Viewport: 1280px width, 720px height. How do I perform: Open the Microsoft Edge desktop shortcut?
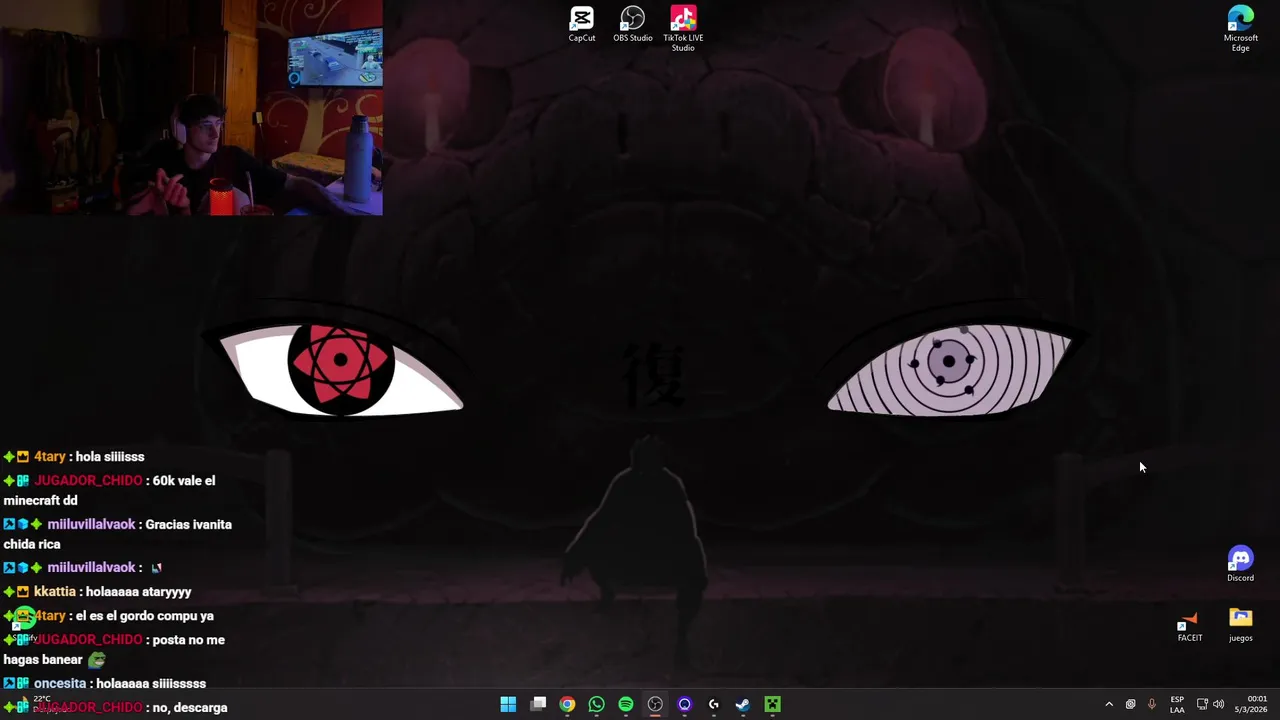pyautogui.click(x=1240, y=28)
